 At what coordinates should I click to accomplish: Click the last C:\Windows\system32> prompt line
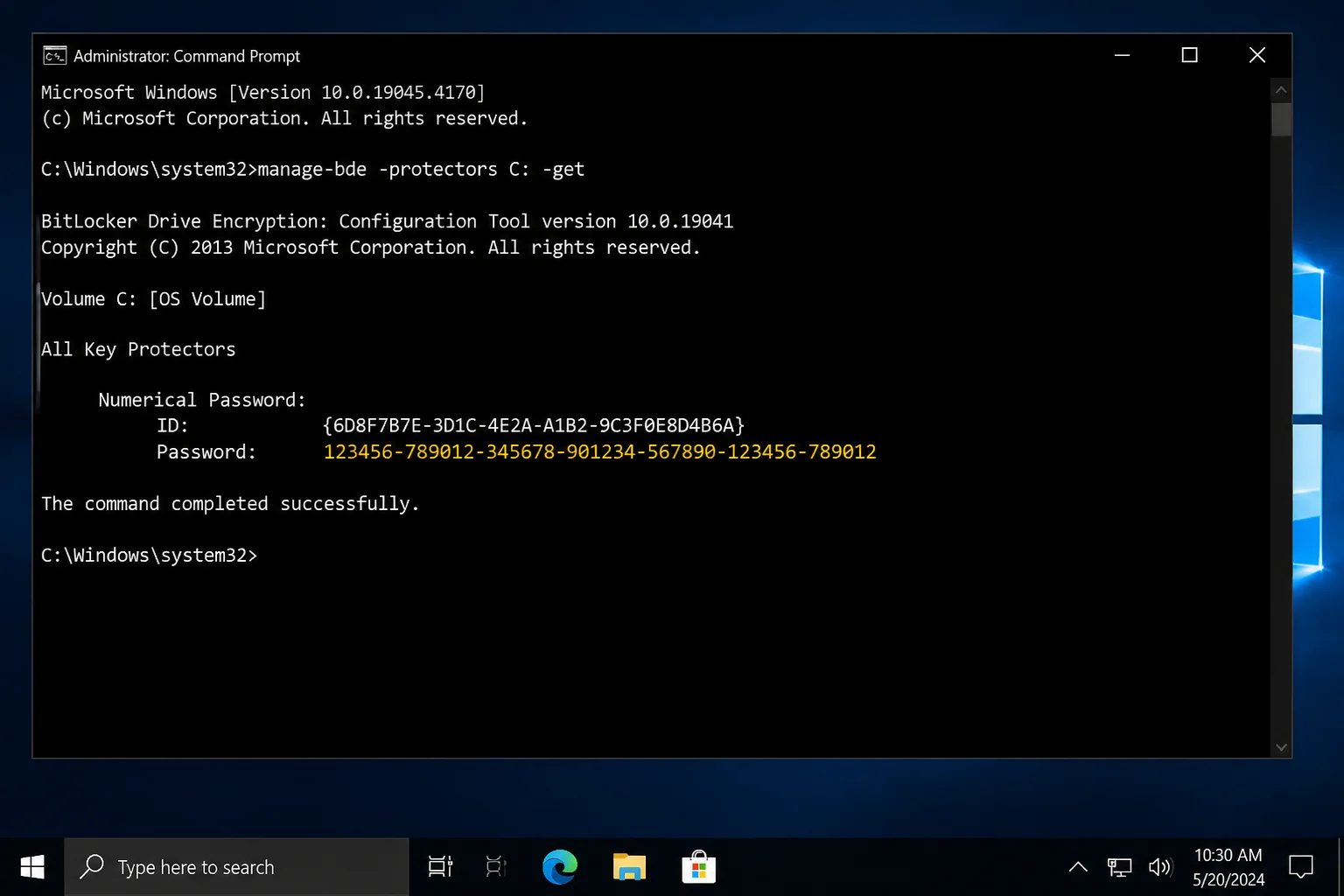pyautogui.click(x=150, y=556)
